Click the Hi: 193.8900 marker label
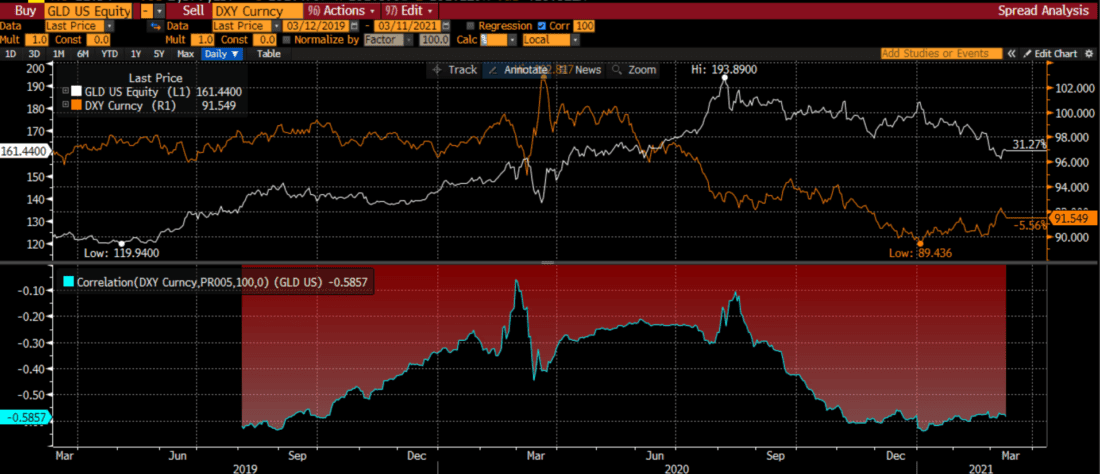 (x=724, y=69)
